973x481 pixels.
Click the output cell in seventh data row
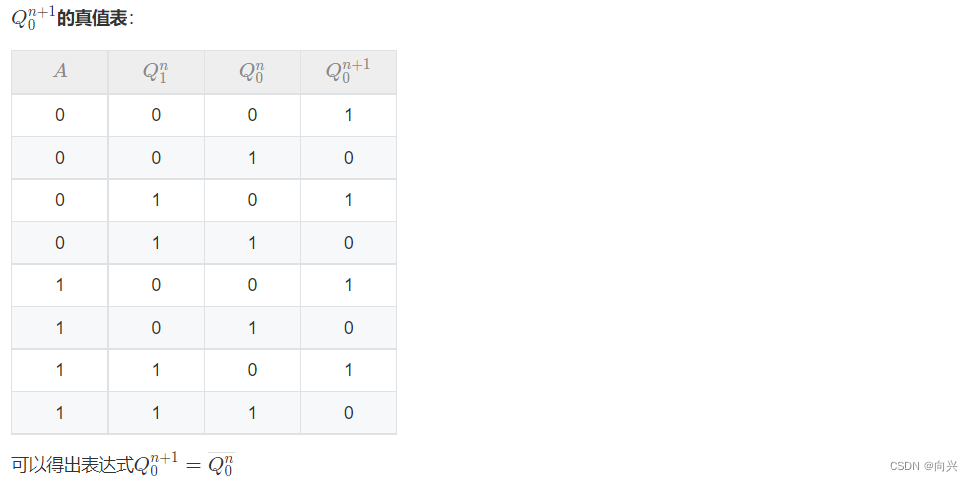tap(348, 370)
